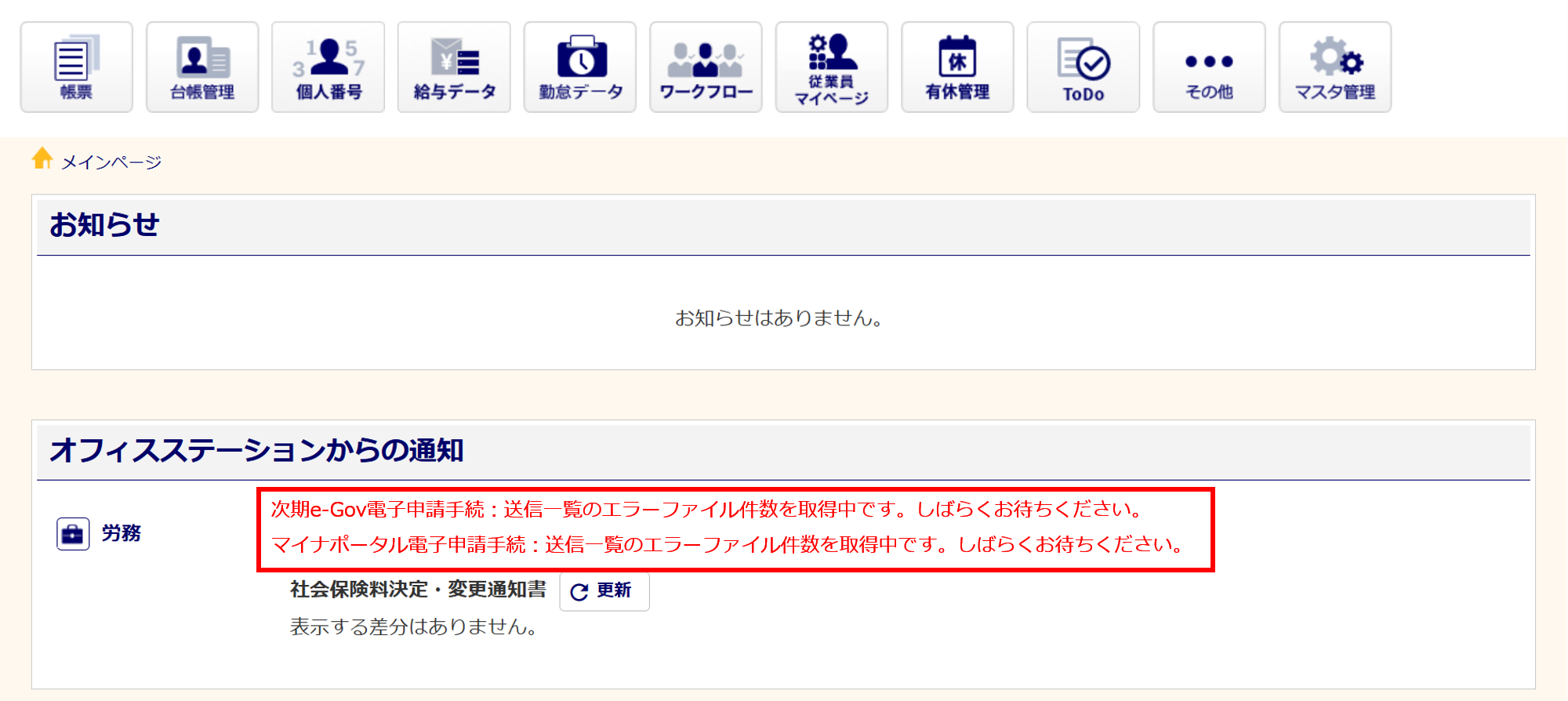Open the 個人番号 icon
Image resolution: width=1568 pixels, height=701 pixels.
pyautogui.click(x=328, y=67)
